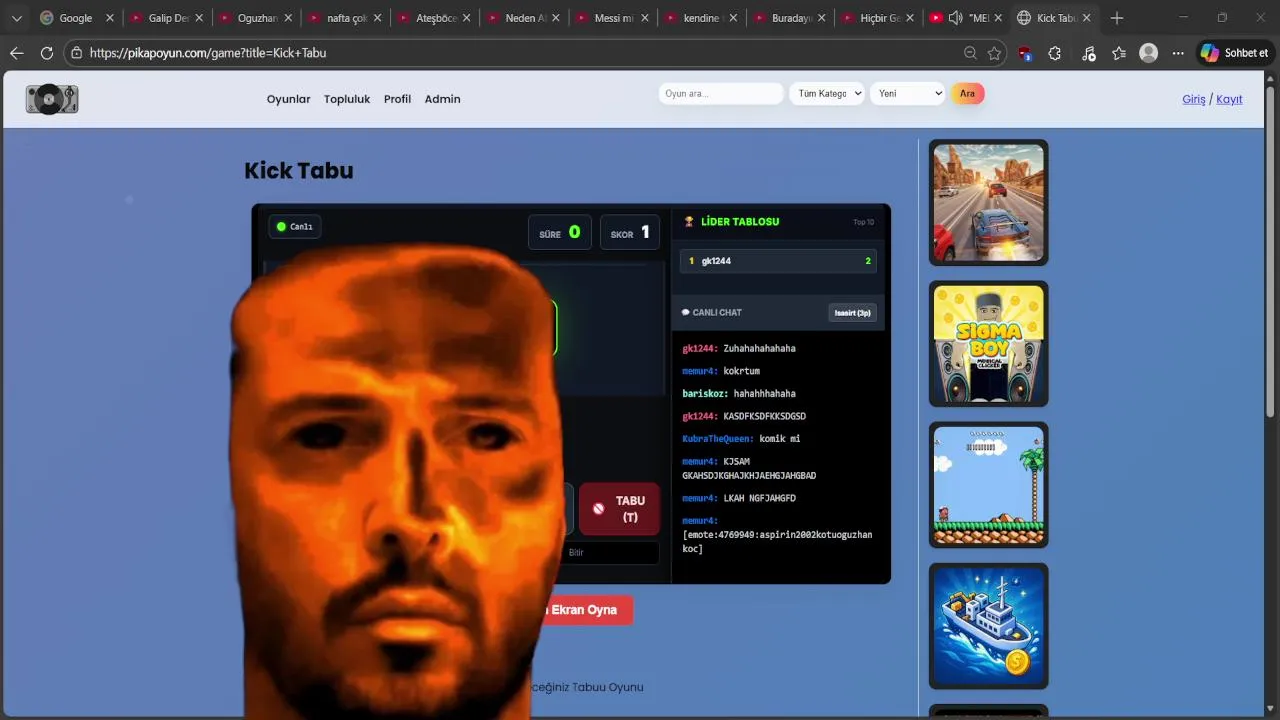Open favorites list icon in toolbar
The width and height of the screenshot is (1280, 720).
click(x=1119, y=53)
